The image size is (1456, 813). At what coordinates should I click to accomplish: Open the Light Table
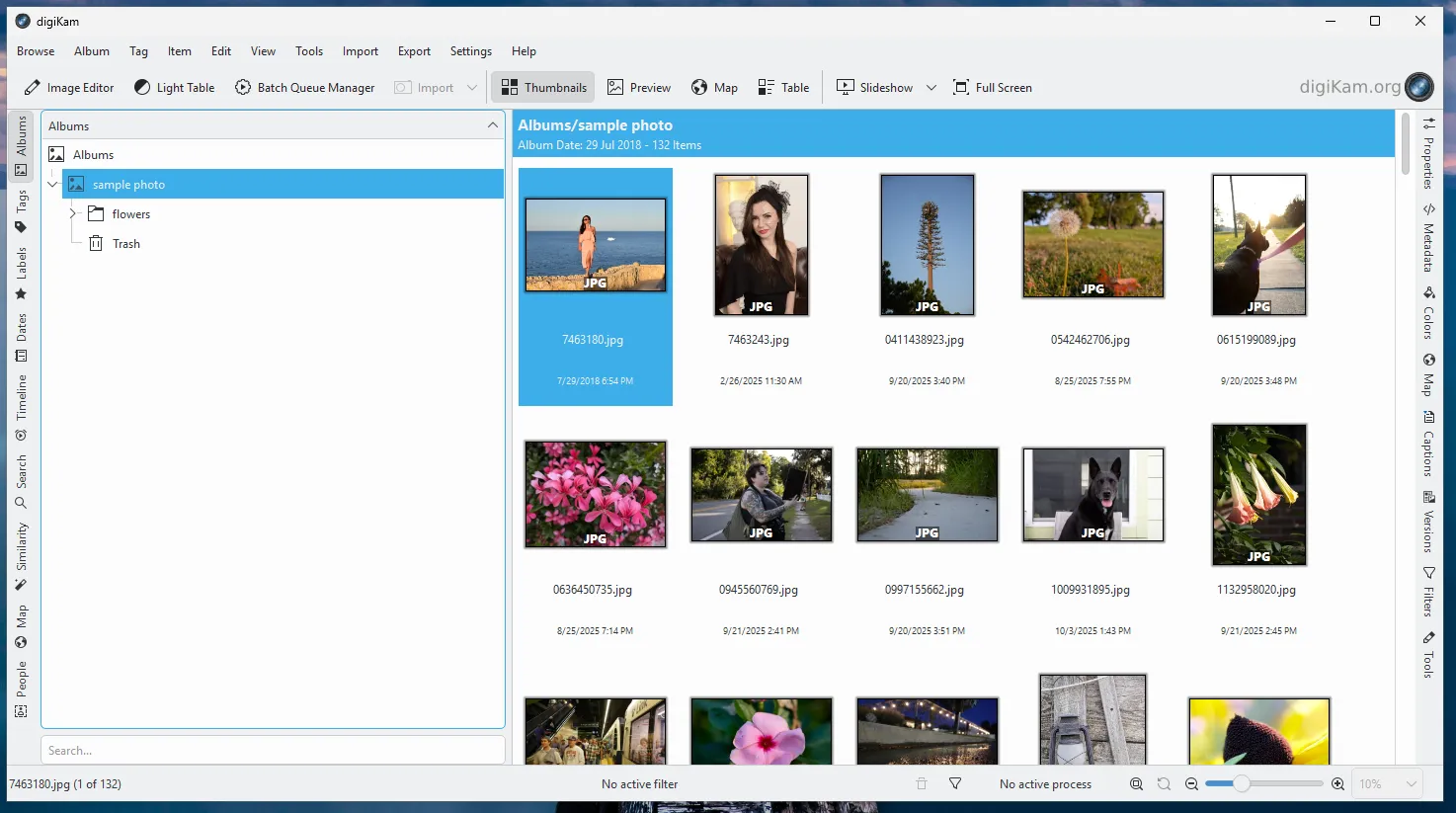pyautogui.click(x=174, y=87)
